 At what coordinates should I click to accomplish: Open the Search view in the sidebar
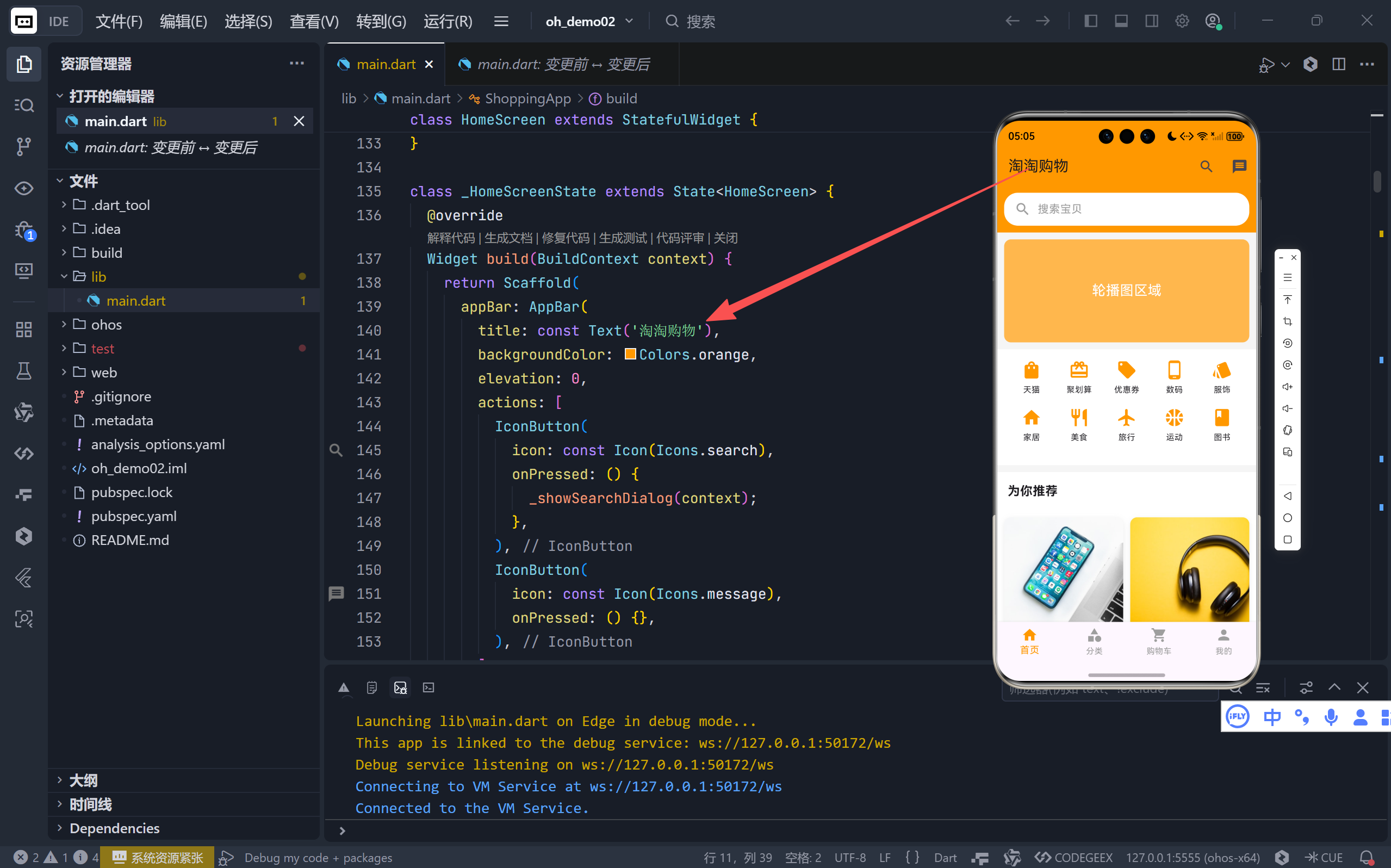[x=23, y=105]
